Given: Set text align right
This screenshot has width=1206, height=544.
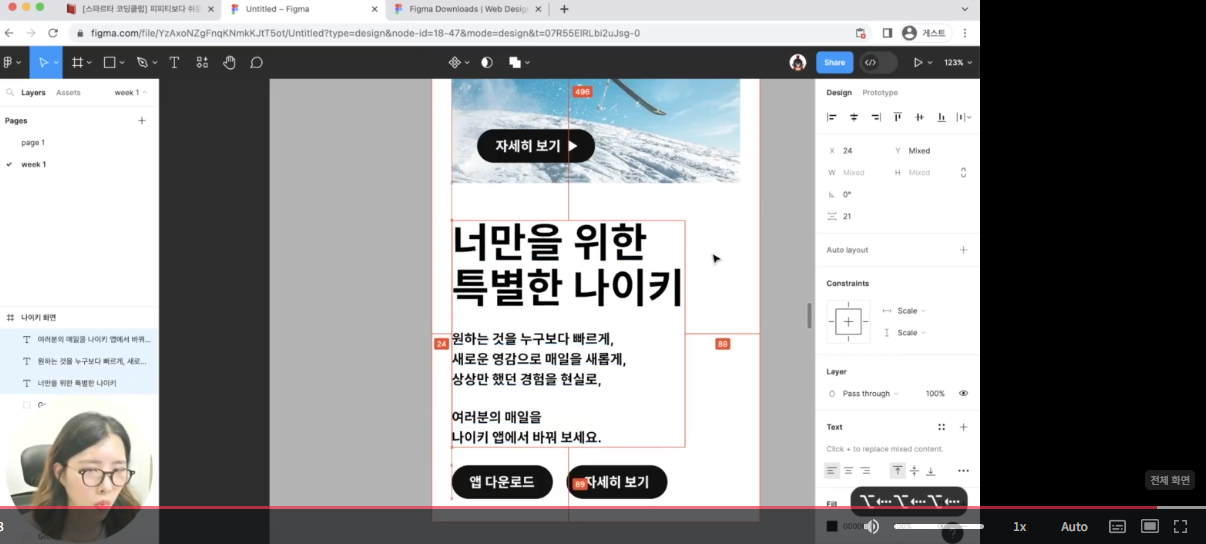Looking at the screenshot, I should (x=865, y=471).
